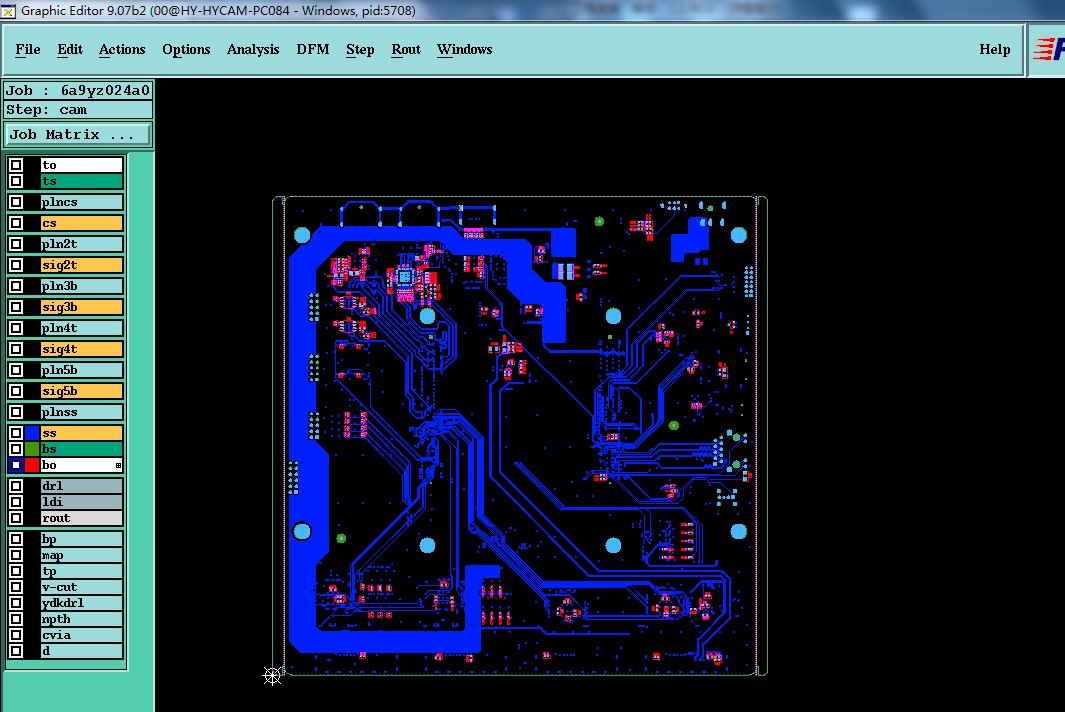Toggle the checkbox for layer v-cut
This screenshot has height=712, width=1065.
16,588
